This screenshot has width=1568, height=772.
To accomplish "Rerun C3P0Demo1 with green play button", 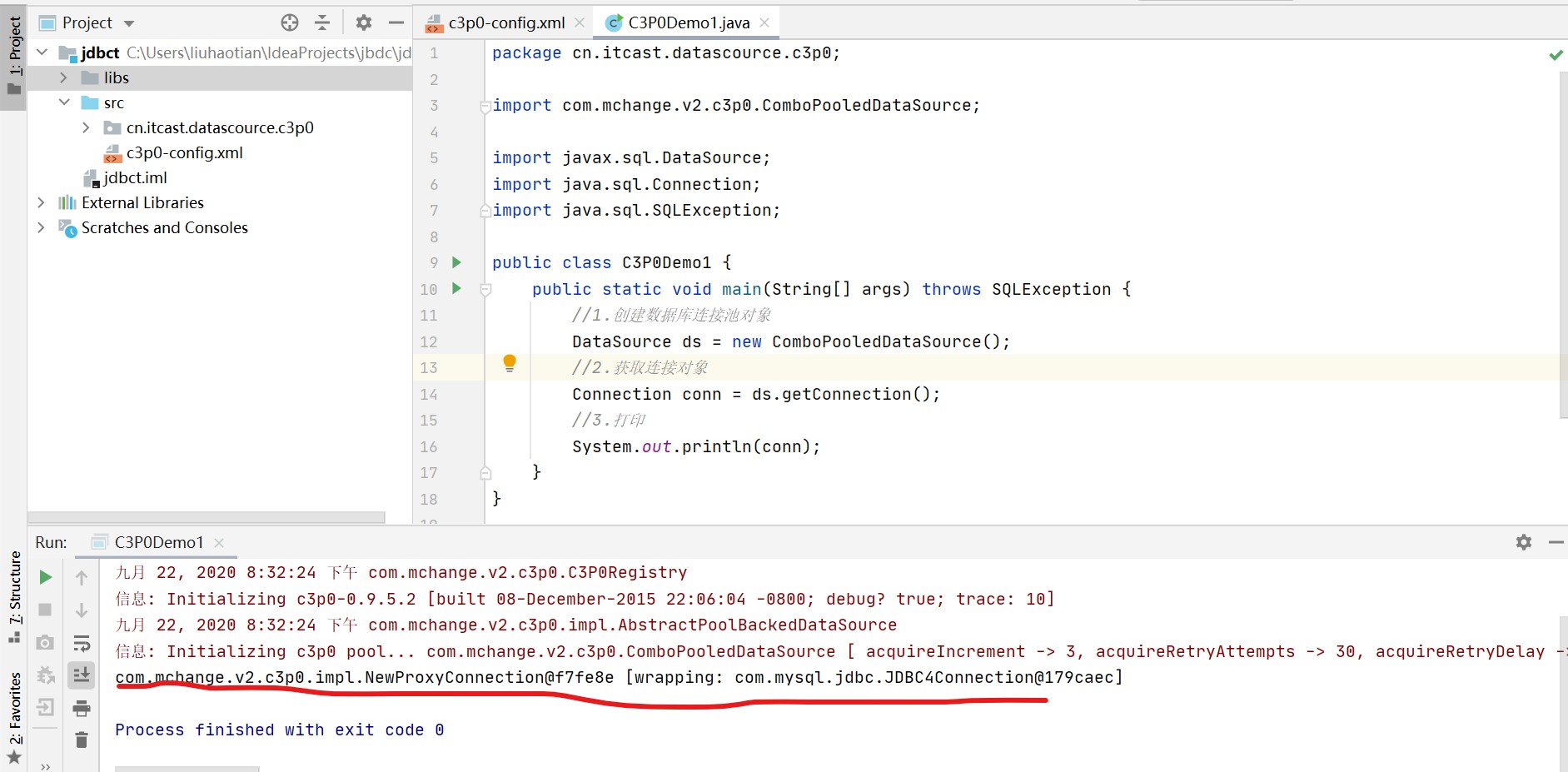I will pos(46,577).
